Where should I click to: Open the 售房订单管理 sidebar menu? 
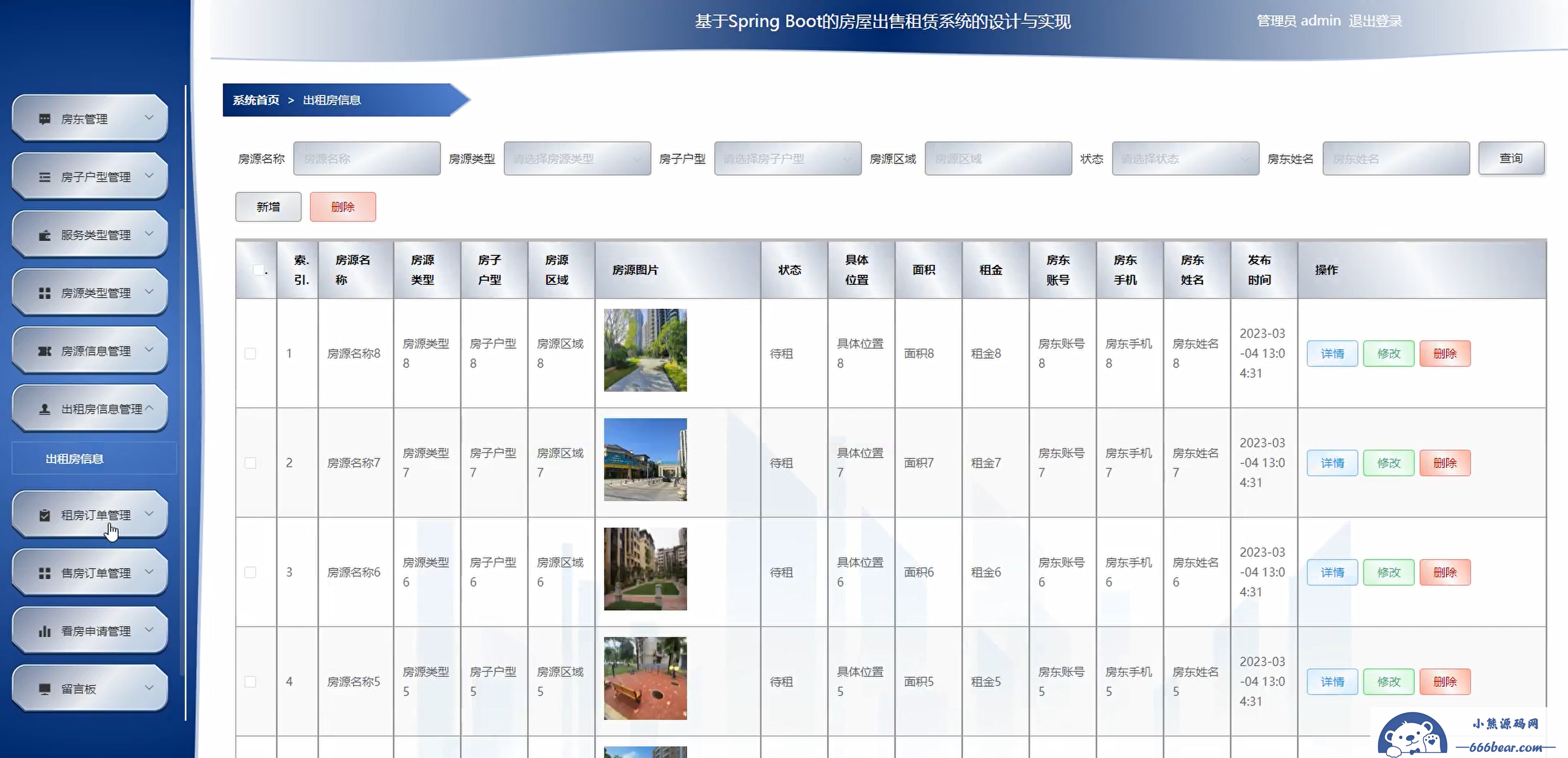point(90,573)
